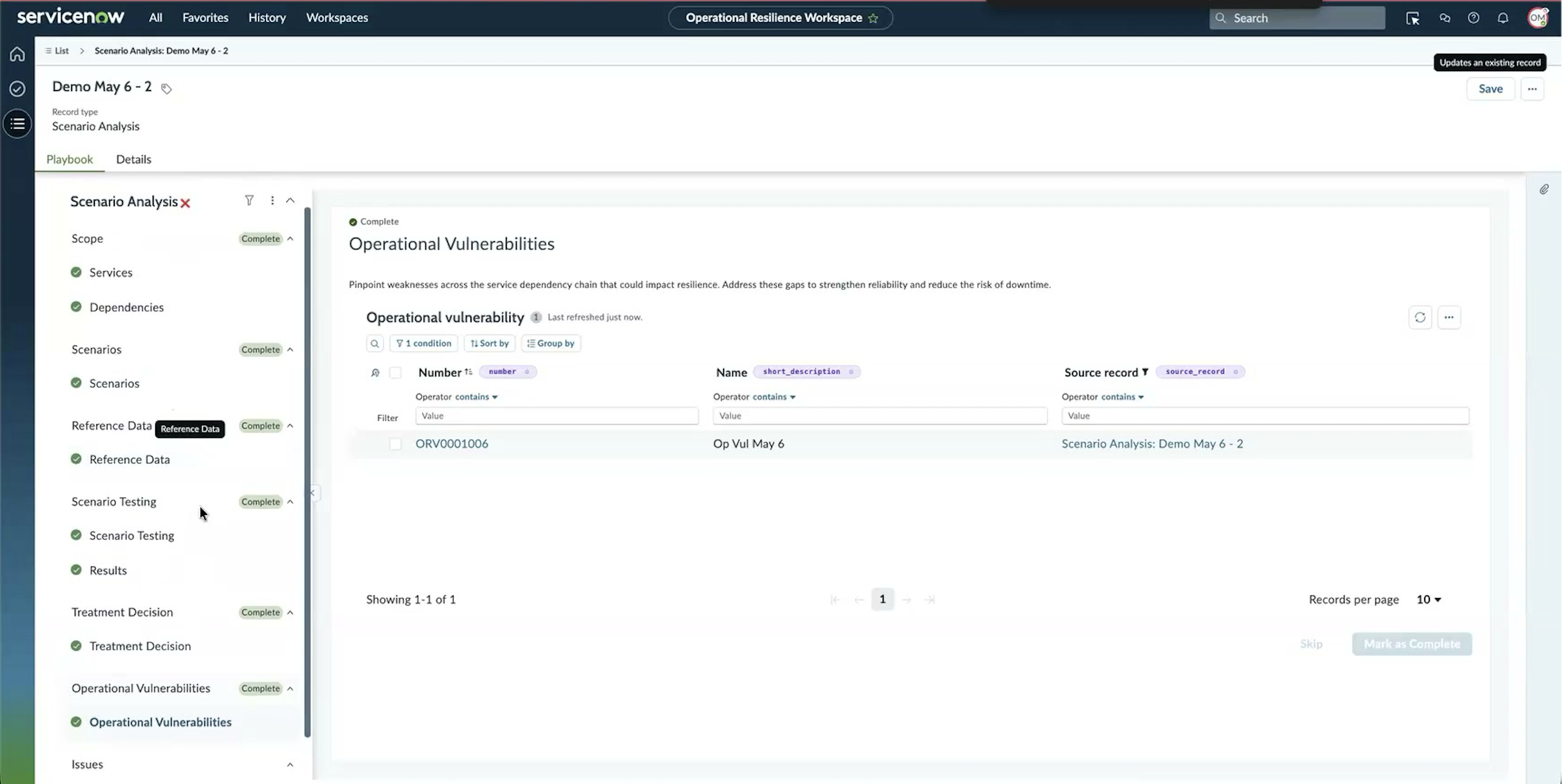Open Scenario Analysis: Demo May 6 - 2 source link
Viewport: 1562px width, 784px height.
[1152, 444]
